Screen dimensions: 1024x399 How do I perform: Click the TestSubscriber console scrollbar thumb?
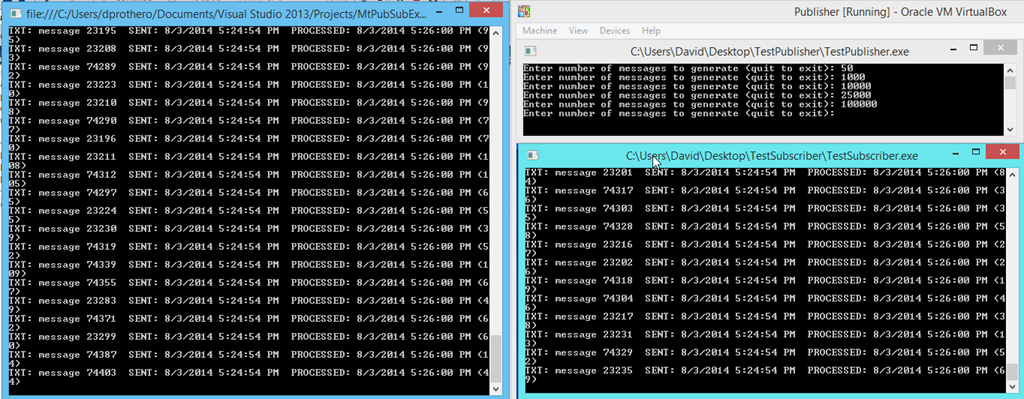(x=1012, y=371)
